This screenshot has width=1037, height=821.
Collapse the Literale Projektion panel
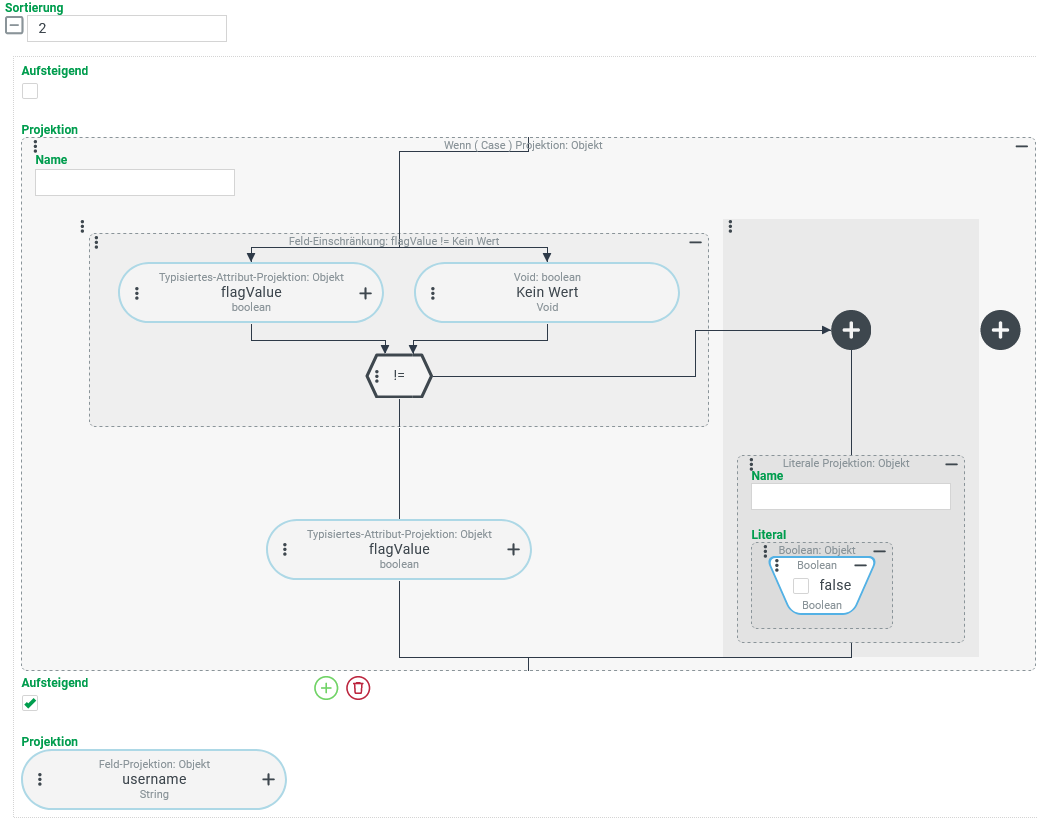coord(951,465)
